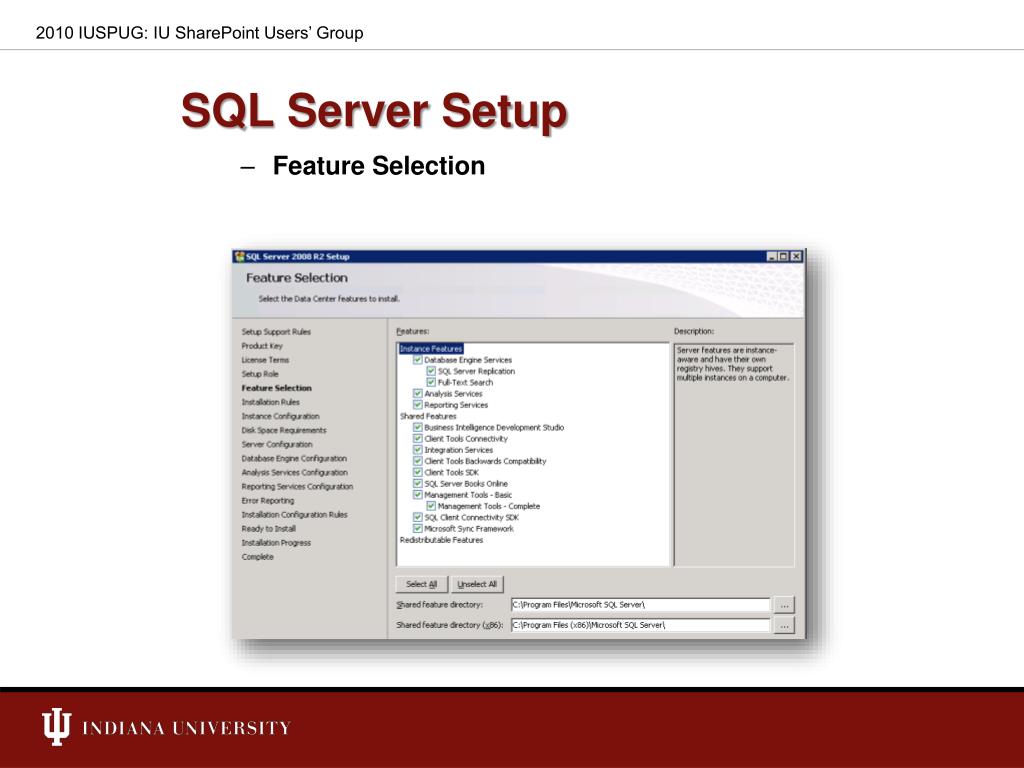Minimize the SQL Server Setup window
Image resolution: width=1024 pixels, height=768 pixels.
tap(772, 257)
